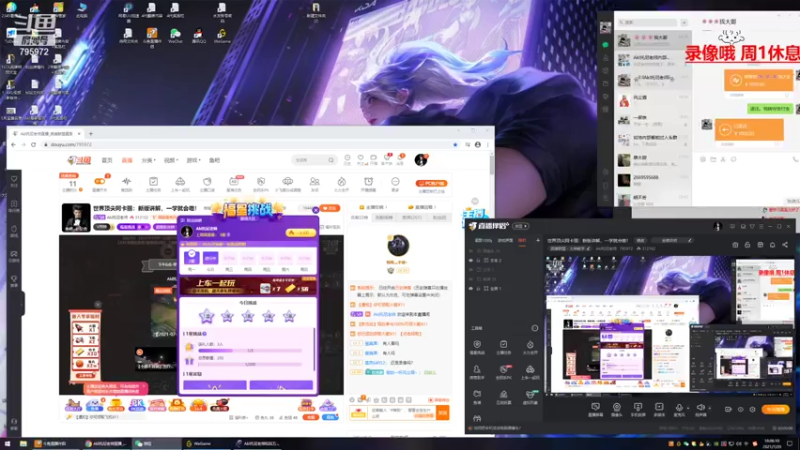The height and width of the screenshot is (450, 800).
Task: Click the waveform icon in Douyu toolbar
Action: (x=127, y=182)
